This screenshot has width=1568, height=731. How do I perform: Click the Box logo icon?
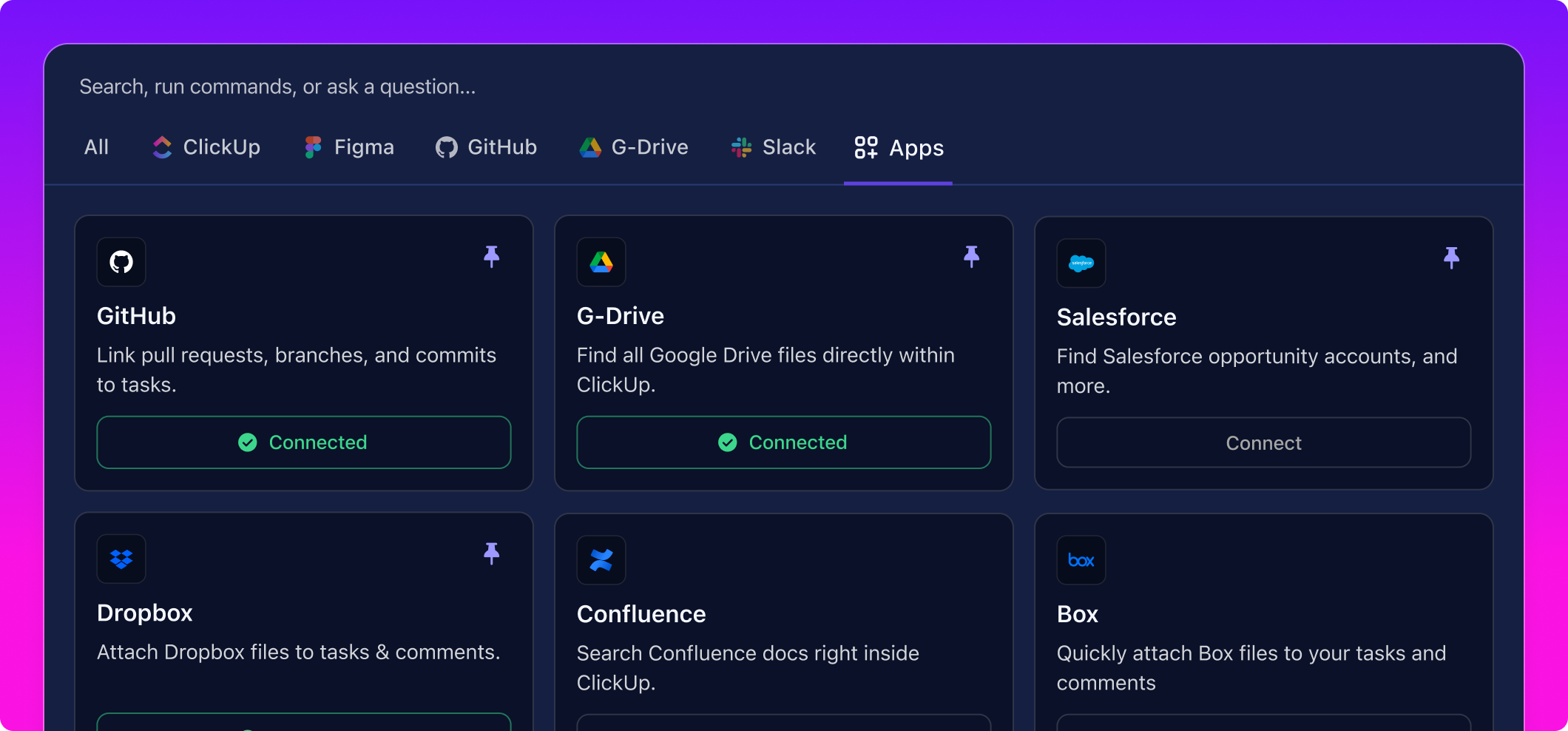1081,560
